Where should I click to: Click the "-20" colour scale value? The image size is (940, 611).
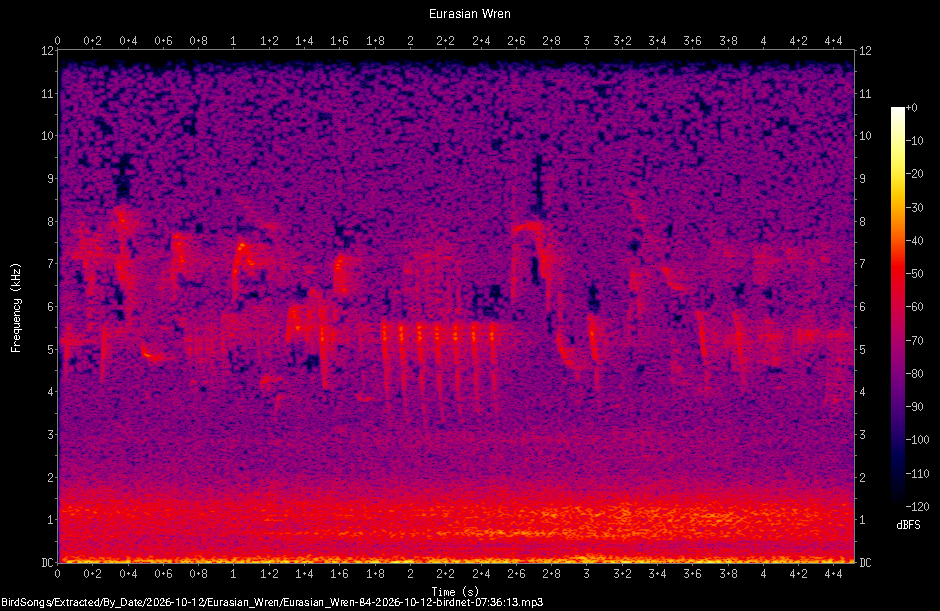[914, 174]
